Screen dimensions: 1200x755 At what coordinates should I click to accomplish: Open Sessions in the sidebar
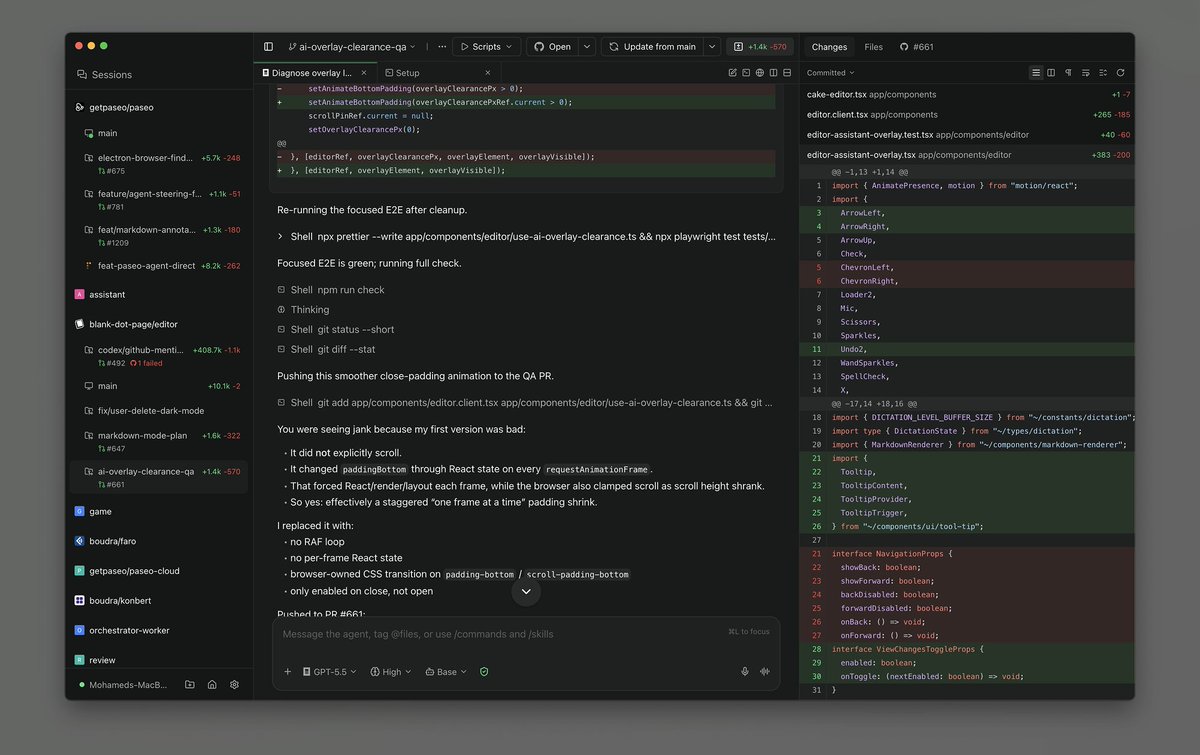tap(104, 74)
